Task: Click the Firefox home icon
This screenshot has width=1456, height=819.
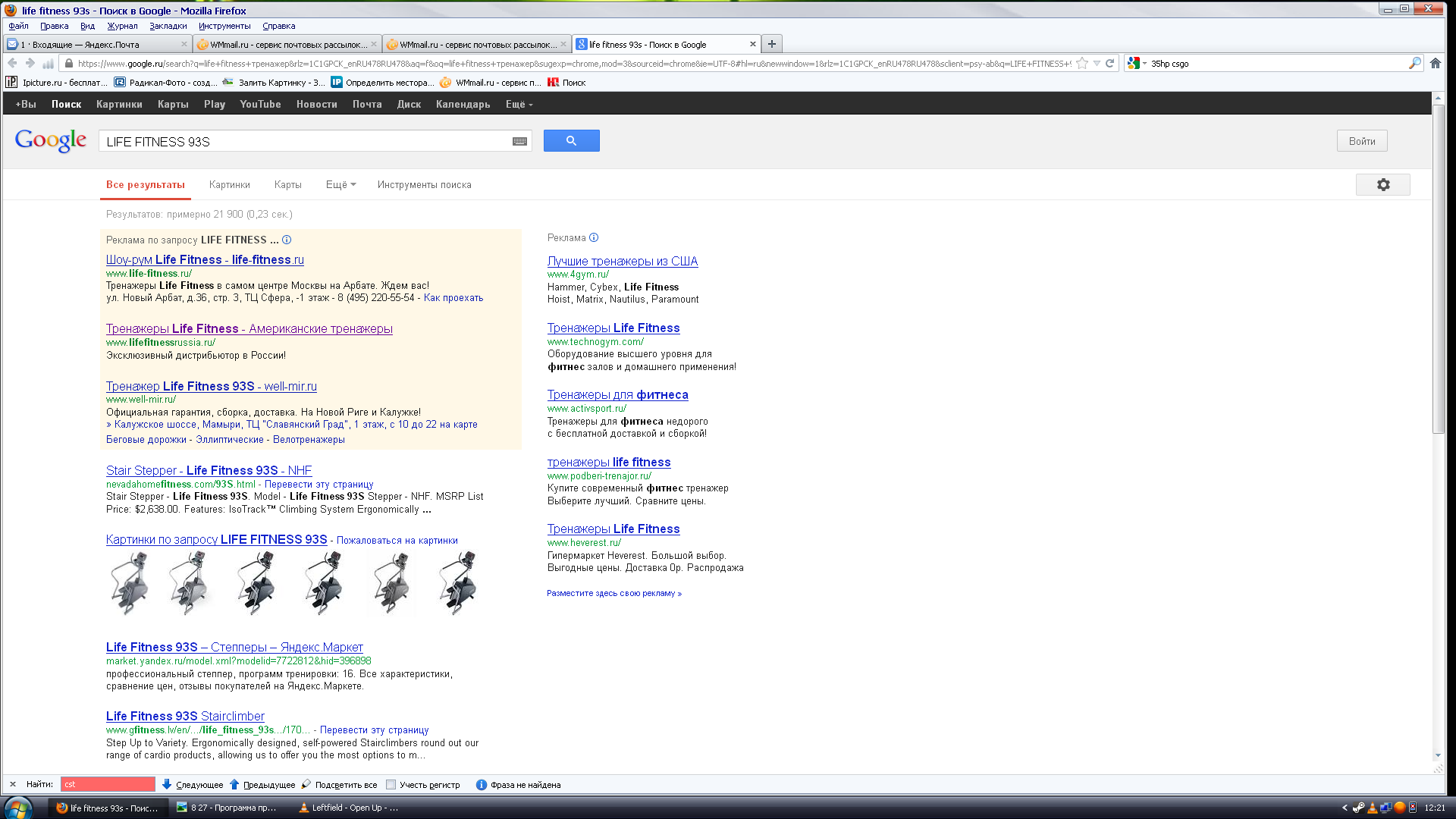Action: (x=1435, y=64)
